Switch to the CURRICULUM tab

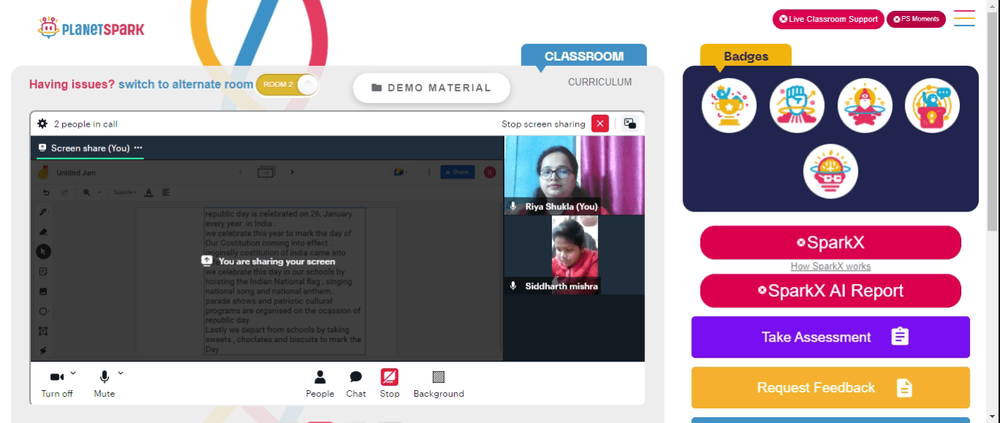tap(599, 82)
